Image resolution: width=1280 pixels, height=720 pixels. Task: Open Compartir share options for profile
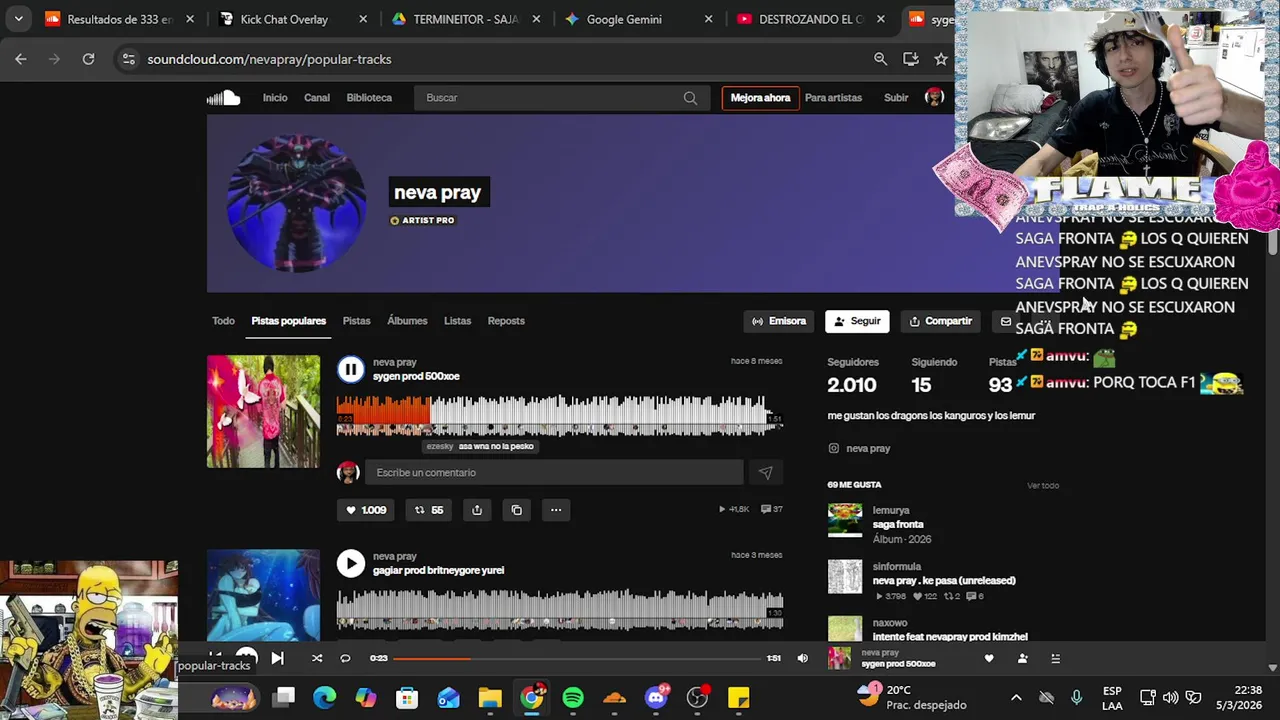(x=940, y=321)
